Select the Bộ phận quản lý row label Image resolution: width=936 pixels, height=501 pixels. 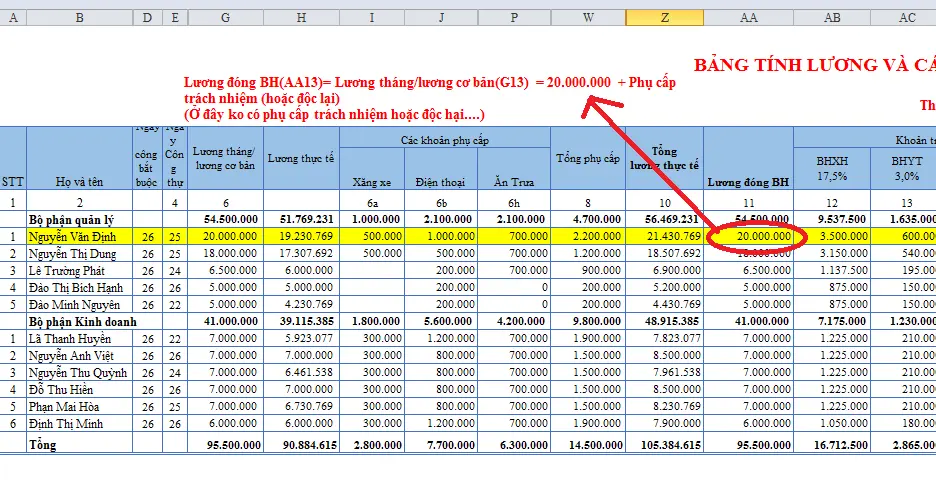pos(79,220)
